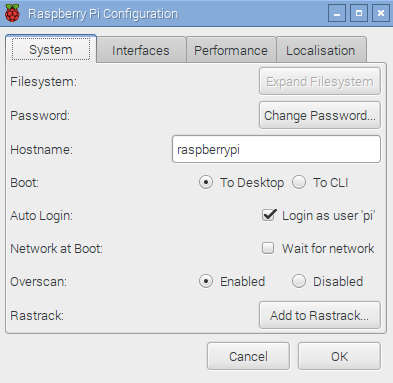Click the Overscan label
This screenshot has width=393, height=383.
[x=38, y=282]
